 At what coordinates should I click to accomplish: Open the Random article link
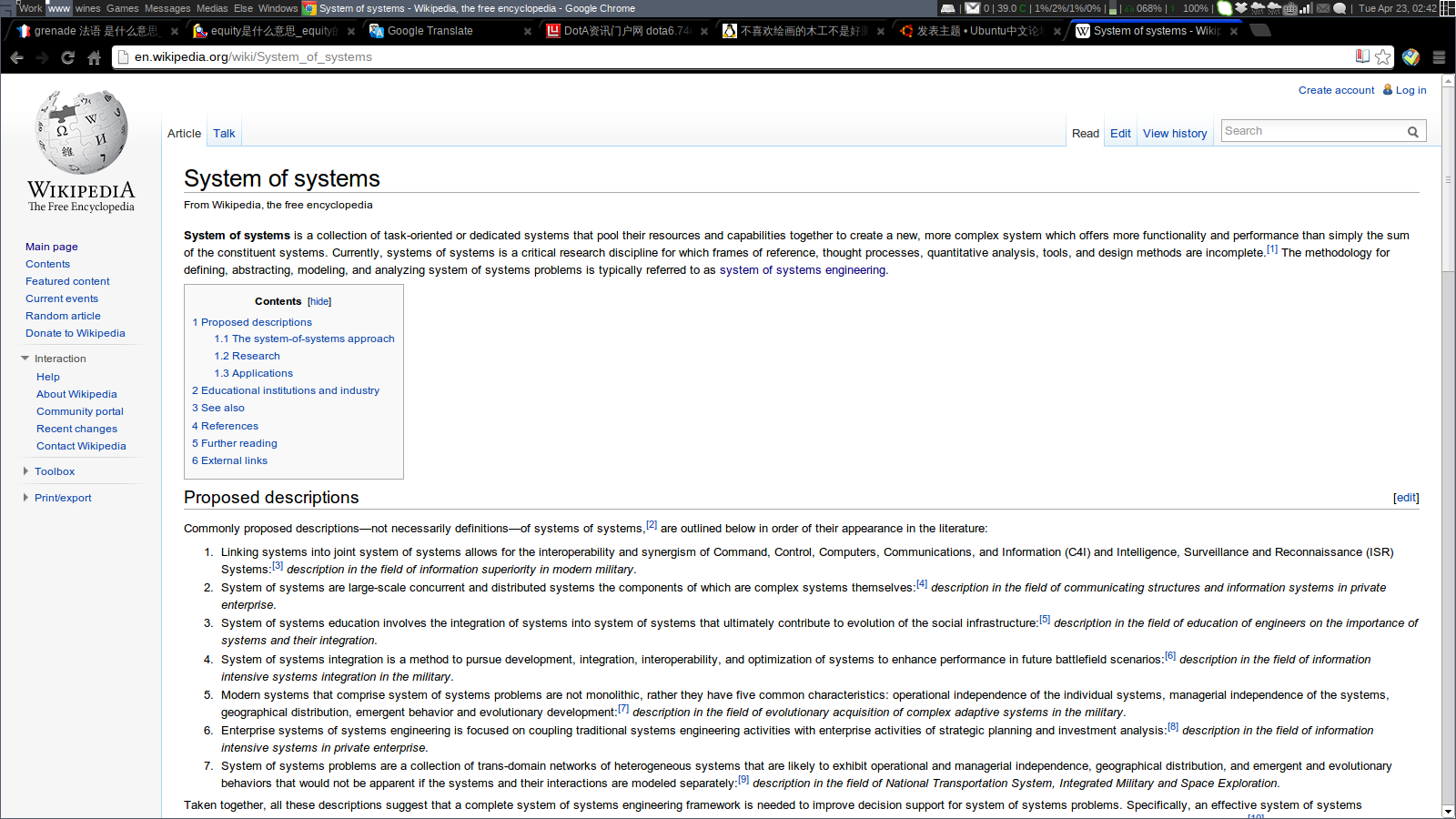(x=63, y=316)
